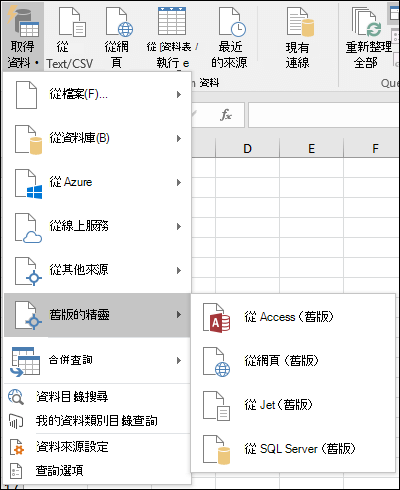Click in the formula bar input
Screen dimensions: 400x490
(x=323, y=115)
